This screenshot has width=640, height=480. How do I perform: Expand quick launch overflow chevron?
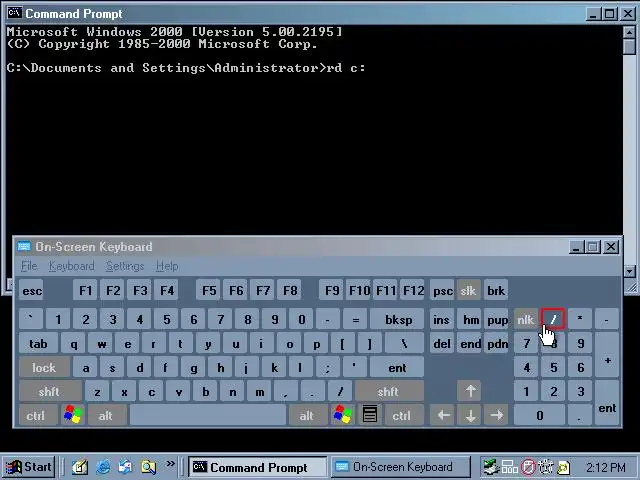(x=170, y=463)
